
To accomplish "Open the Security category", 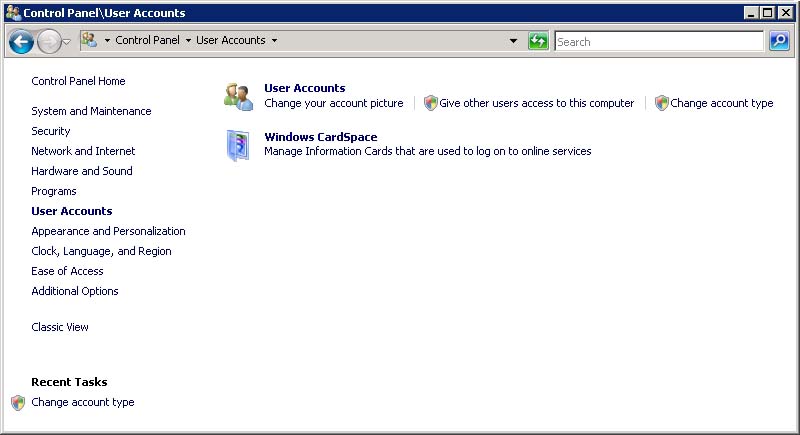I will (51, 131).
